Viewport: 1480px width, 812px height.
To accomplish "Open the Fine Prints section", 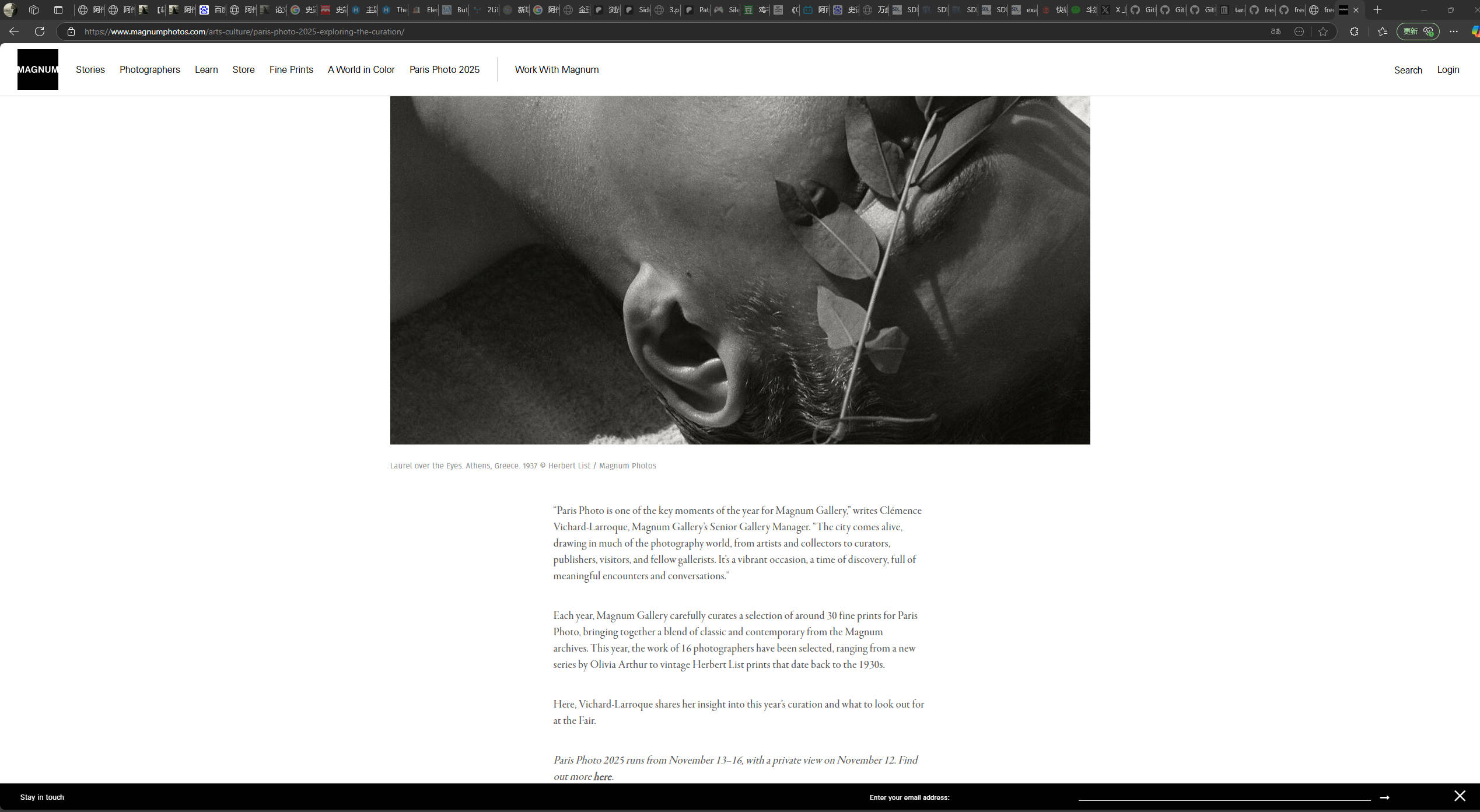I will (x=291, y=69).
